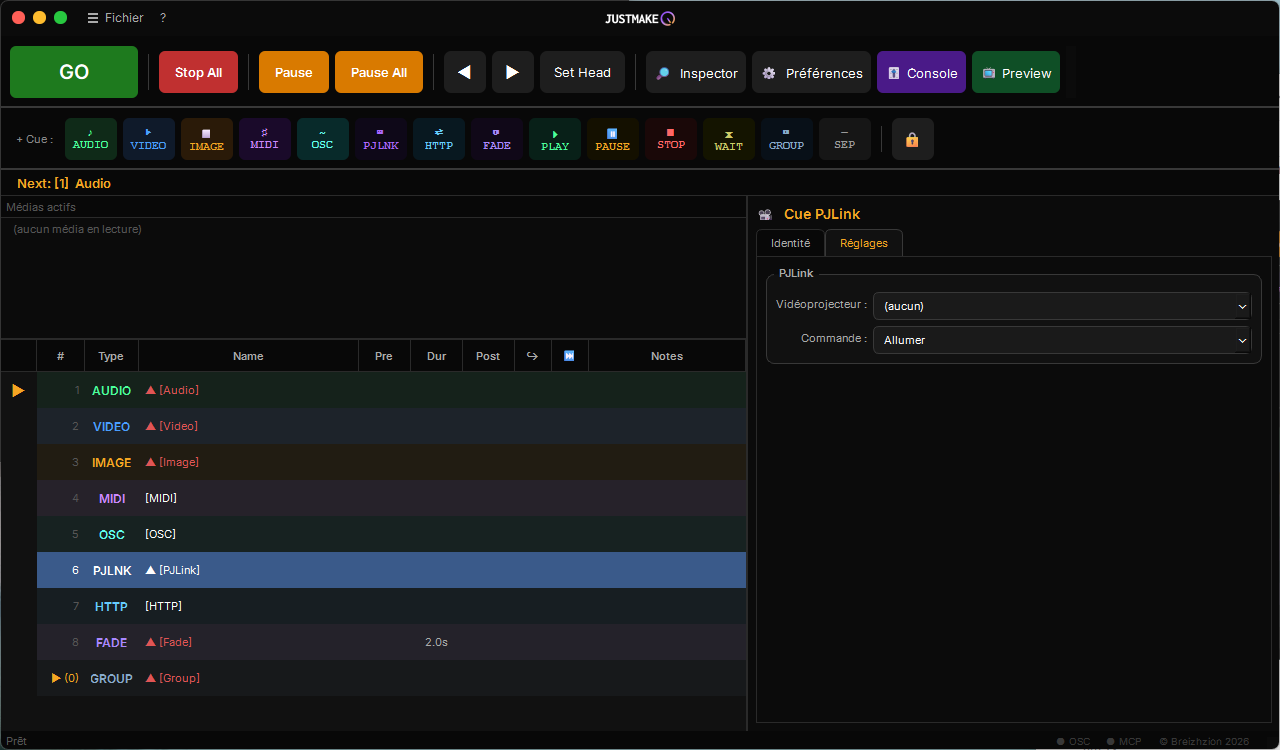Image resolution: width=1280 pixels, height=750 pixels.
Task: Click the red Stop All button
Action: click(198, 72)
